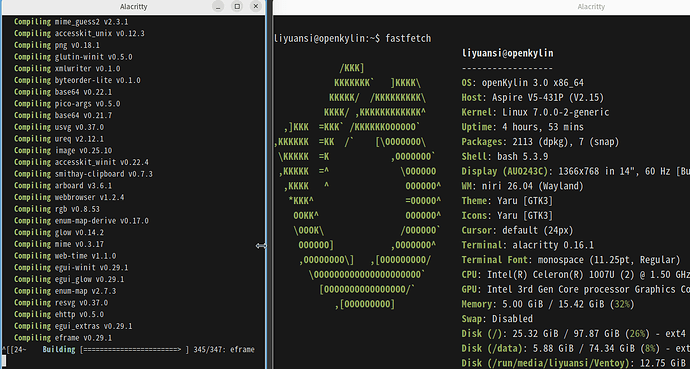690x369 pixels.
Task: Click the 'GPU: Intel 3rd Gen Core' line
Action: (x=576, y=289)
